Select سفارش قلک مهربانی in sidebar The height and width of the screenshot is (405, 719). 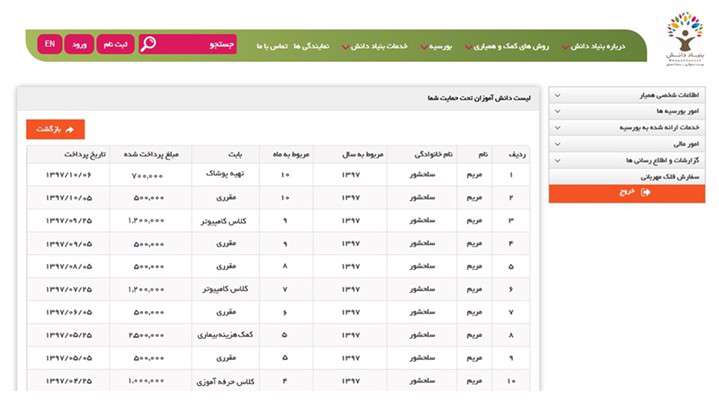click(x=627, y=176)
